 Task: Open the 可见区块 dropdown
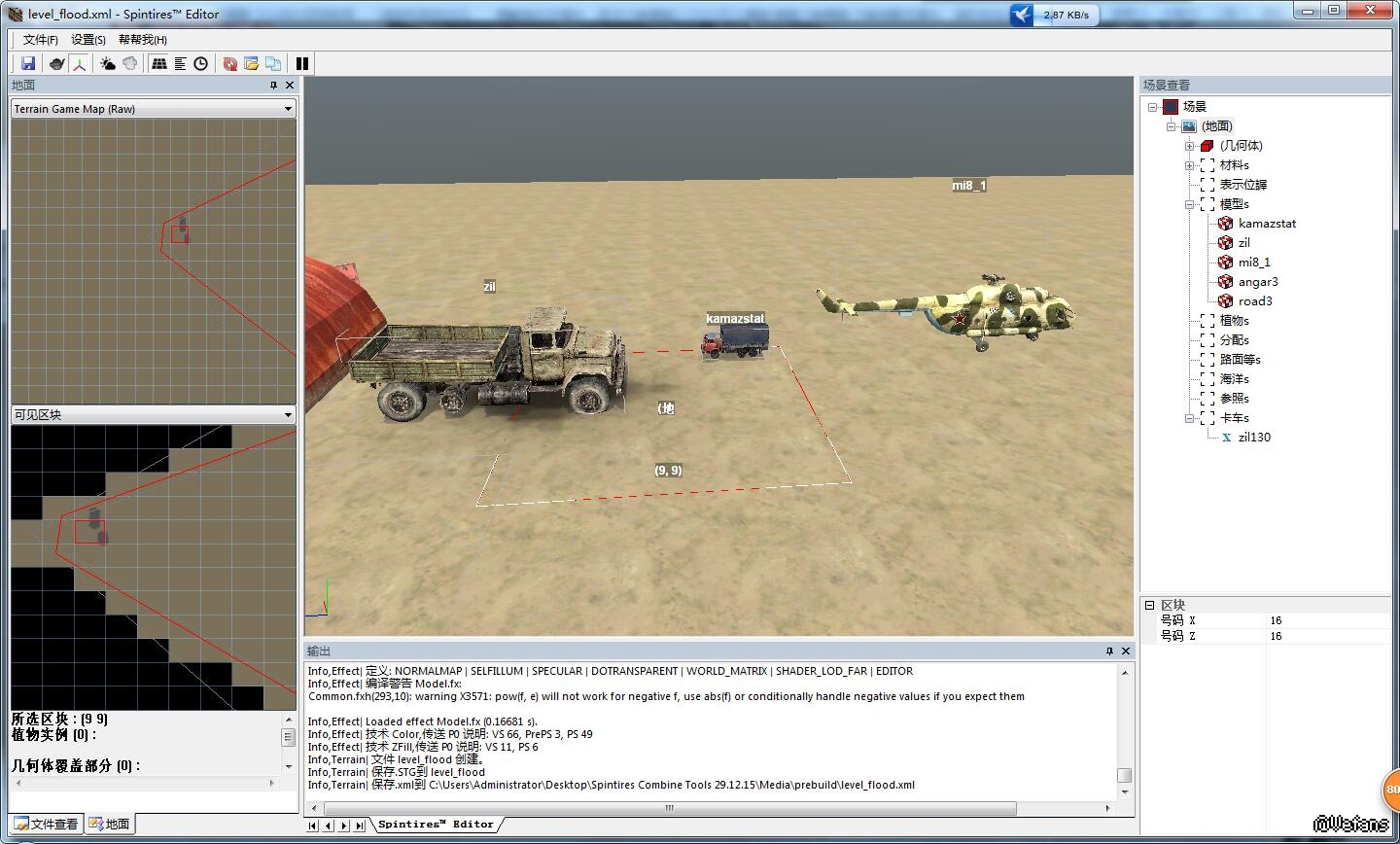click(154, 414)
